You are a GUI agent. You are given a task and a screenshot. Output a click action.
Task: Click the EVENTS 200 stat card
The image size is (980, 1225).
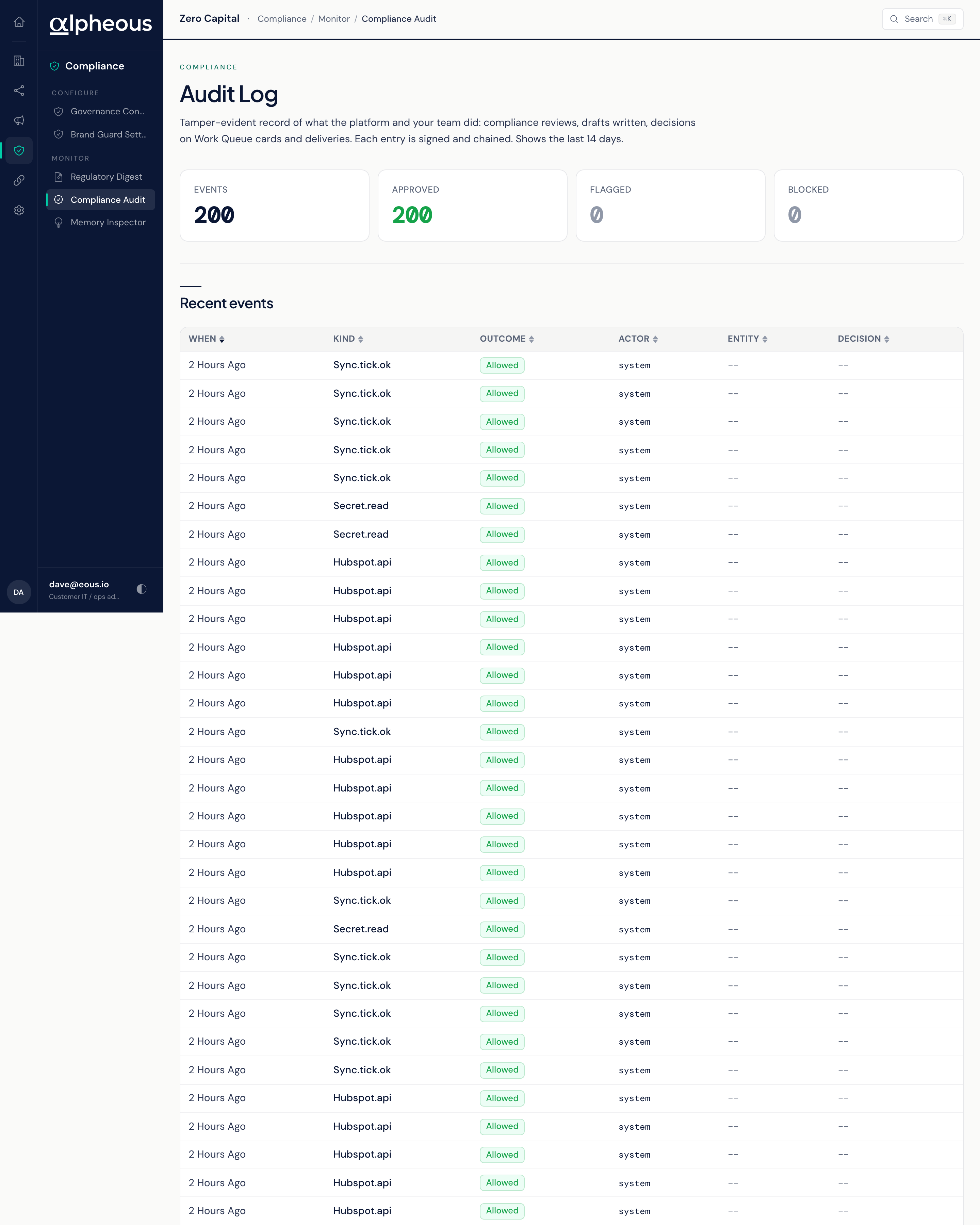tap(274, 206)
